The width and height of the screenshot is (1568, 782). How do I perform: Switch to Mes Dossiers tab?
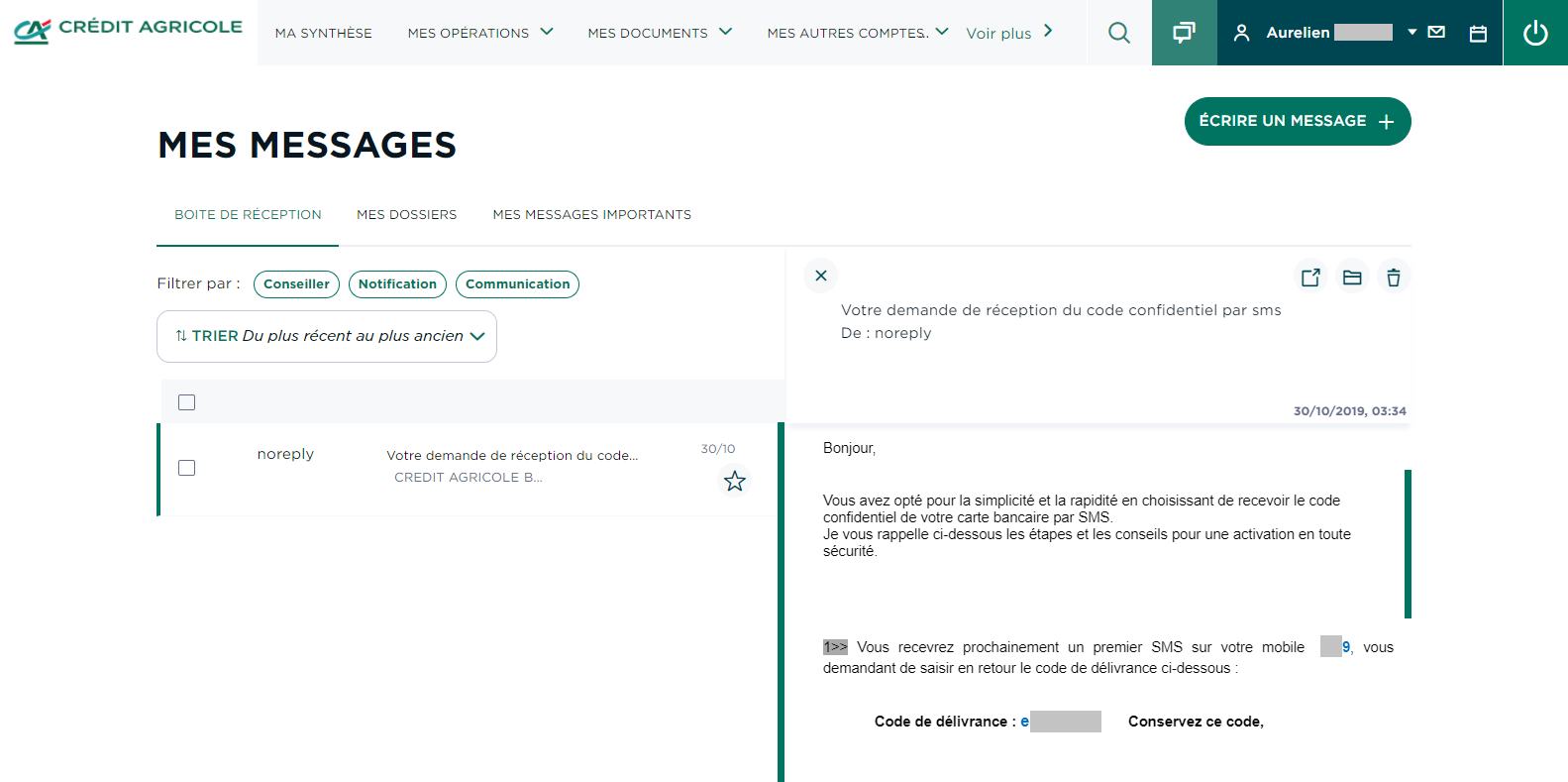406,215
